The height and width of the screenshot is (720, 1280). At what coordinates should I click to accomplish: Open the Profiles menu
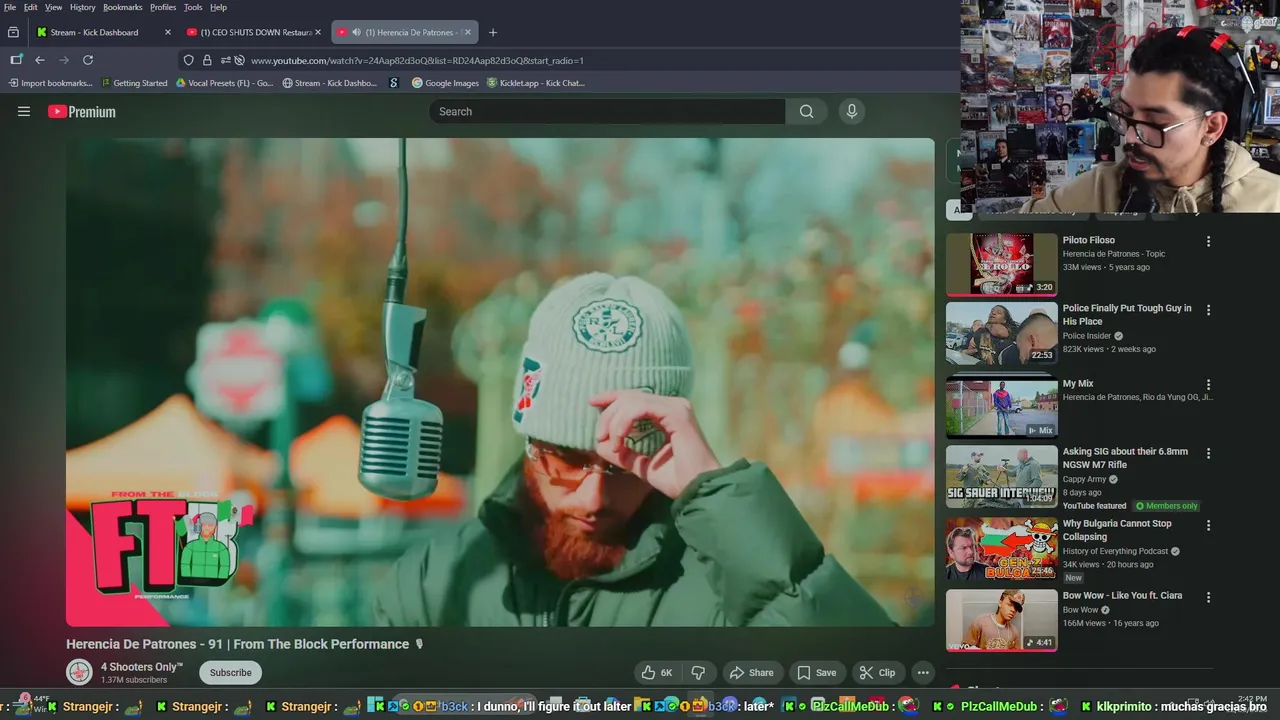click(x=163, y=7)
